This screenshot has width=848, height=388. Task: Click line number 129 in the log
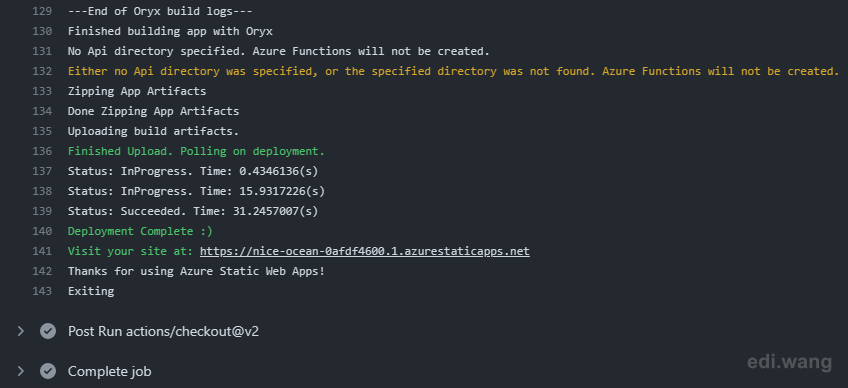point(42,11)
